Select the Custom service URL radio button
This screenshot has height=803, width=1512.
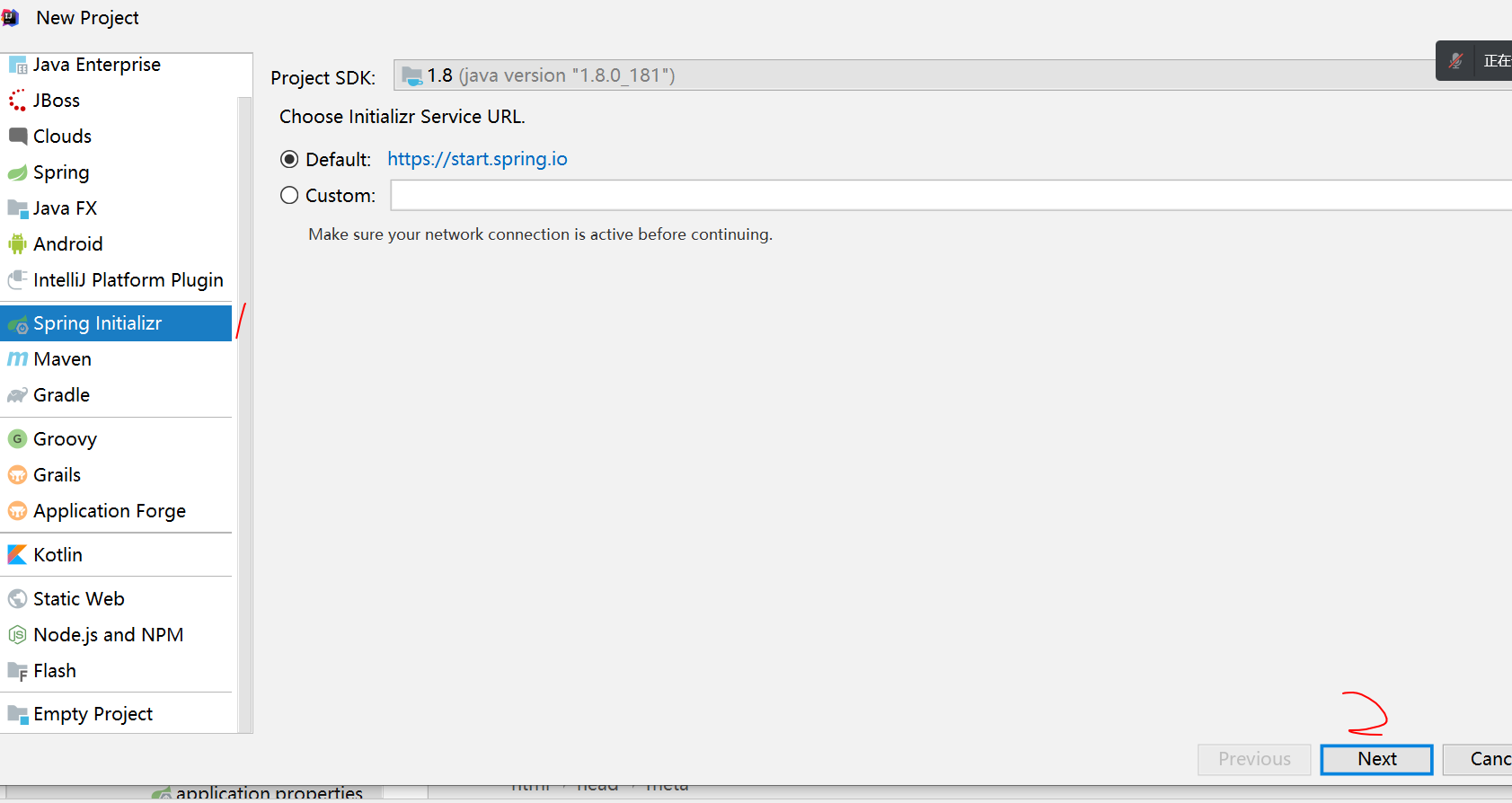tap(289, 195)
